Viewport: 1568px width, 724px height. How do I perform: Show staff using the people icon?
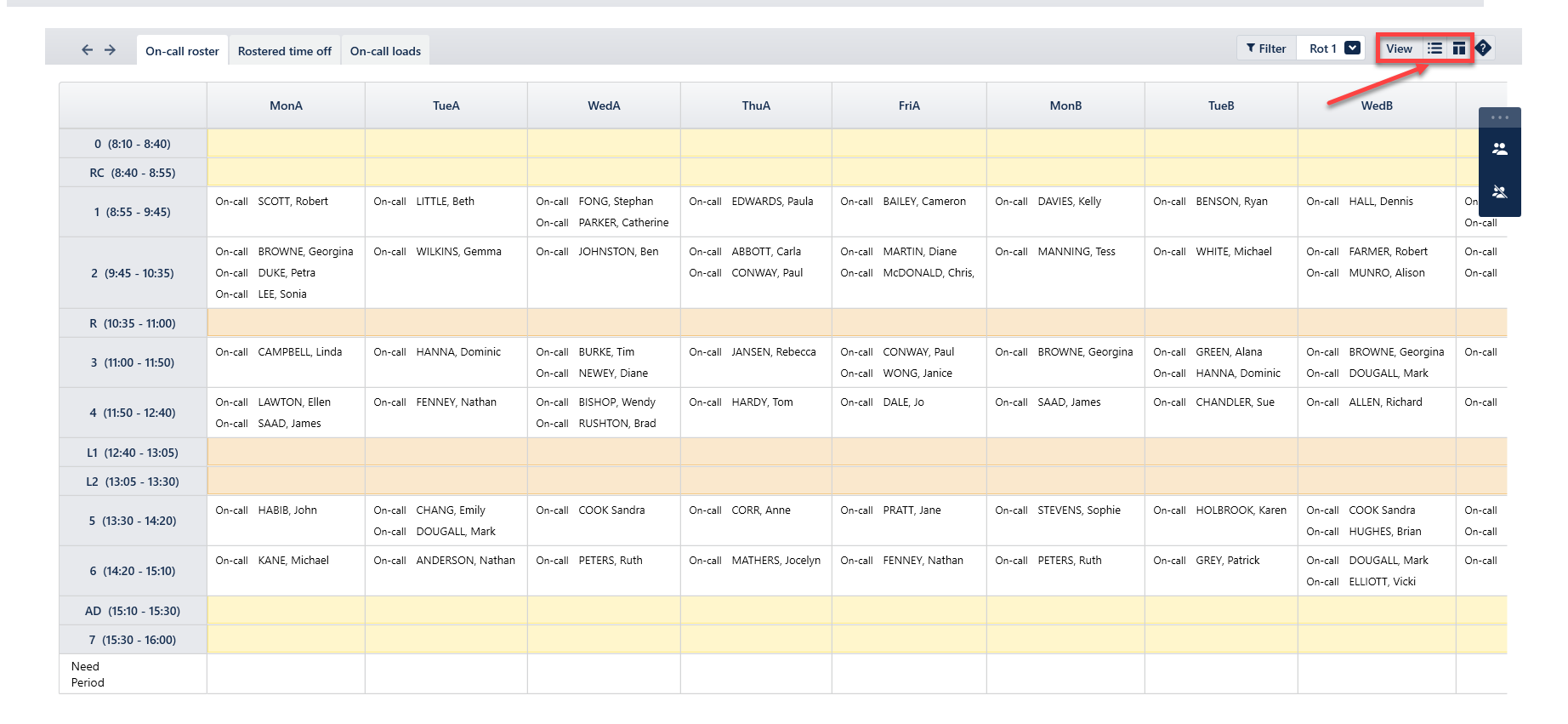point(1500,149)
